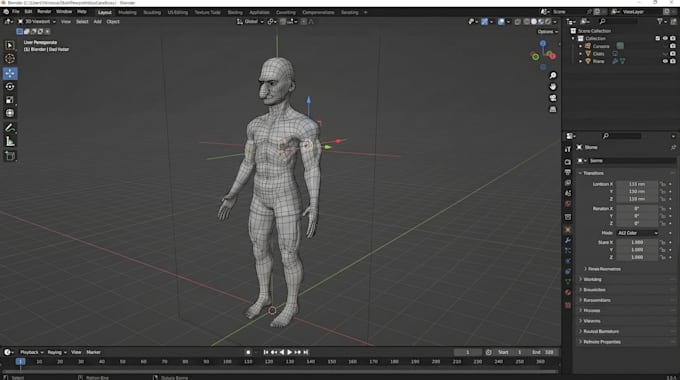Select the Measure ruler tool
The image size is (680, 380).
tap(10, 141)
